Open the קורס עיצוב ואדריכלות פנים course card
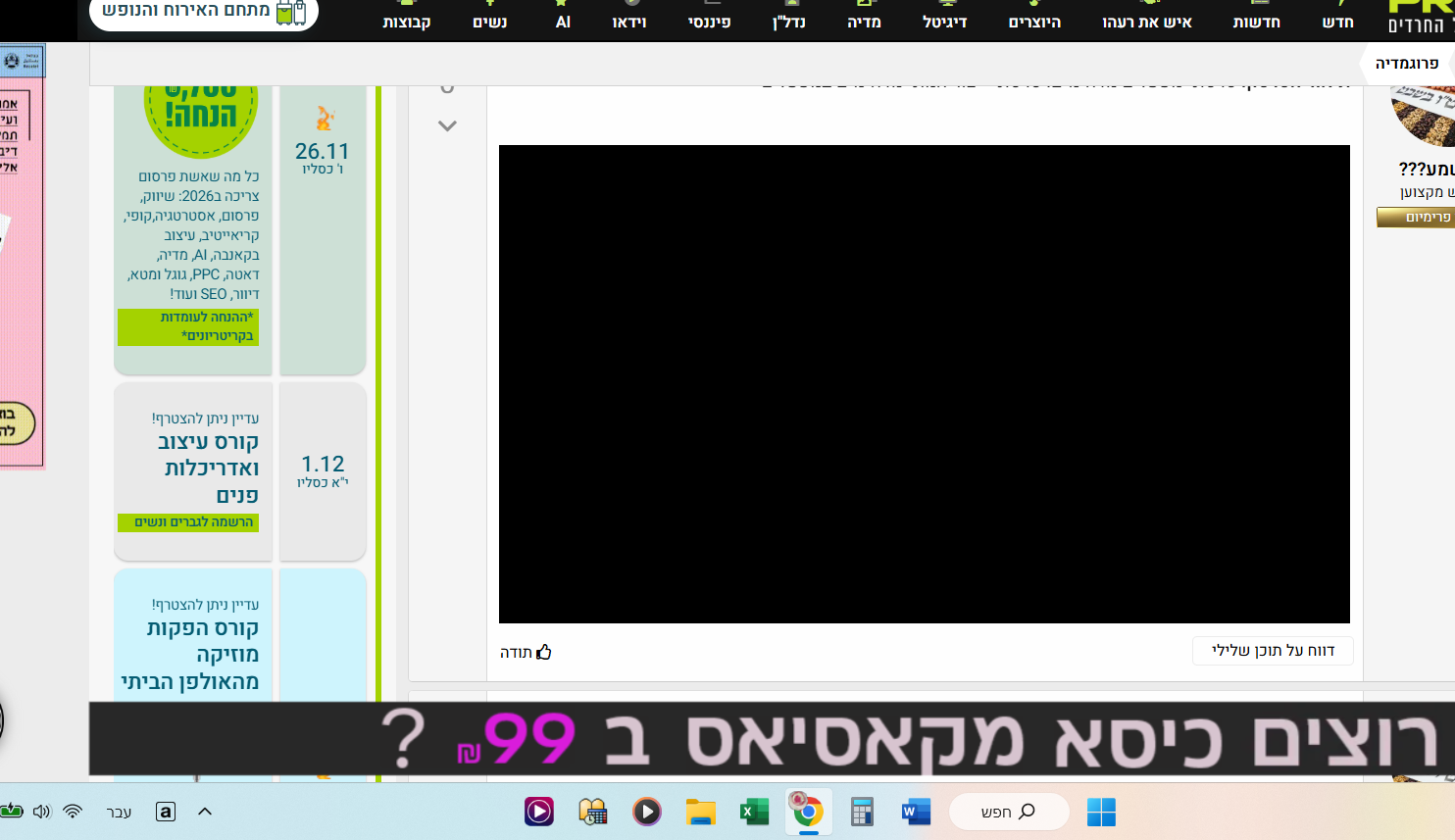This screenshot has height=840, width=1455. [x=193, y=471]
